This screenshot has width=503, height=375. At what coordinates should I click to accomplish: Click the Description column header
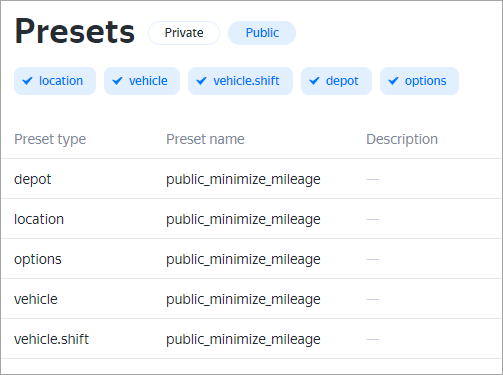click(x=402, y=139)
